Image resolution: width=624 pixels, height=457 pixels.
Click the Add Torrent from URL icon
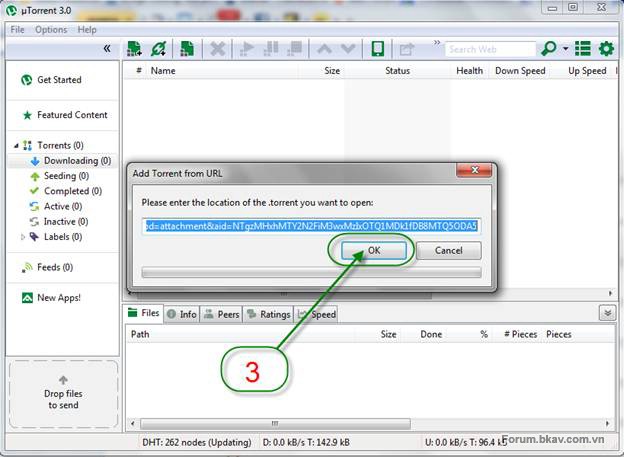(x=158, y=48)
